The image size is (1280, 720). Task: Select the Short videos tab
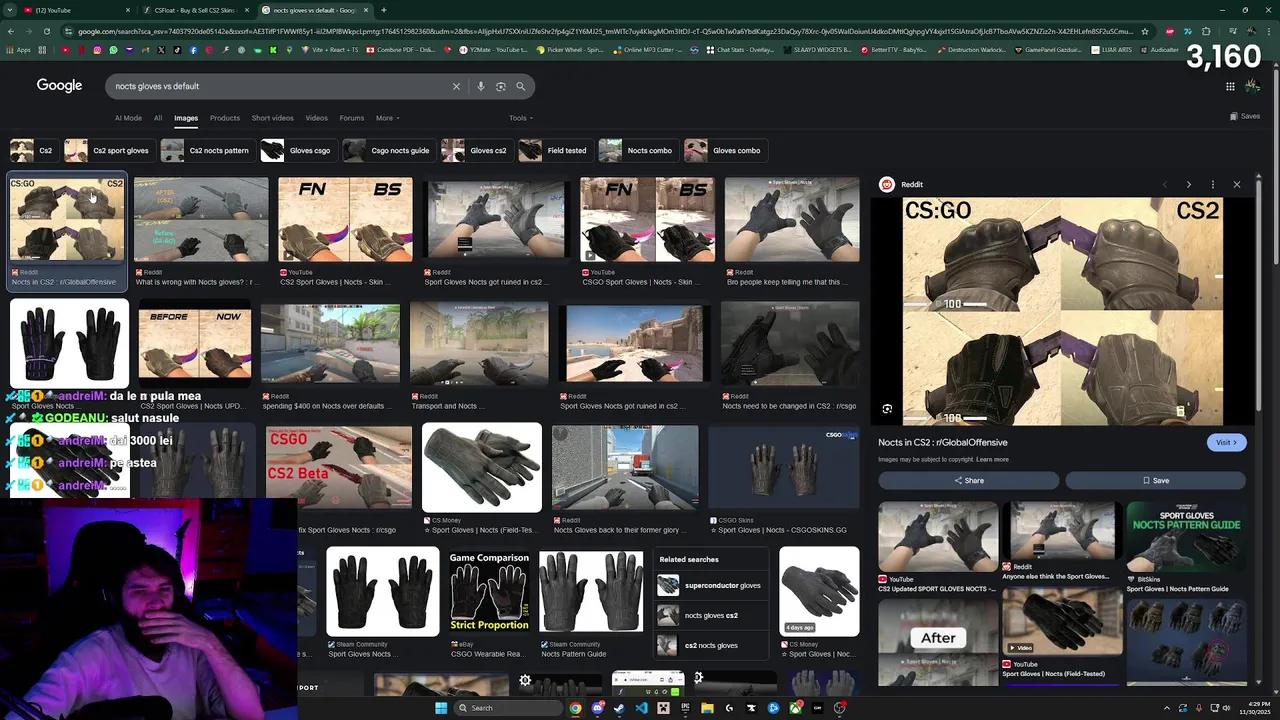point(272,118)
